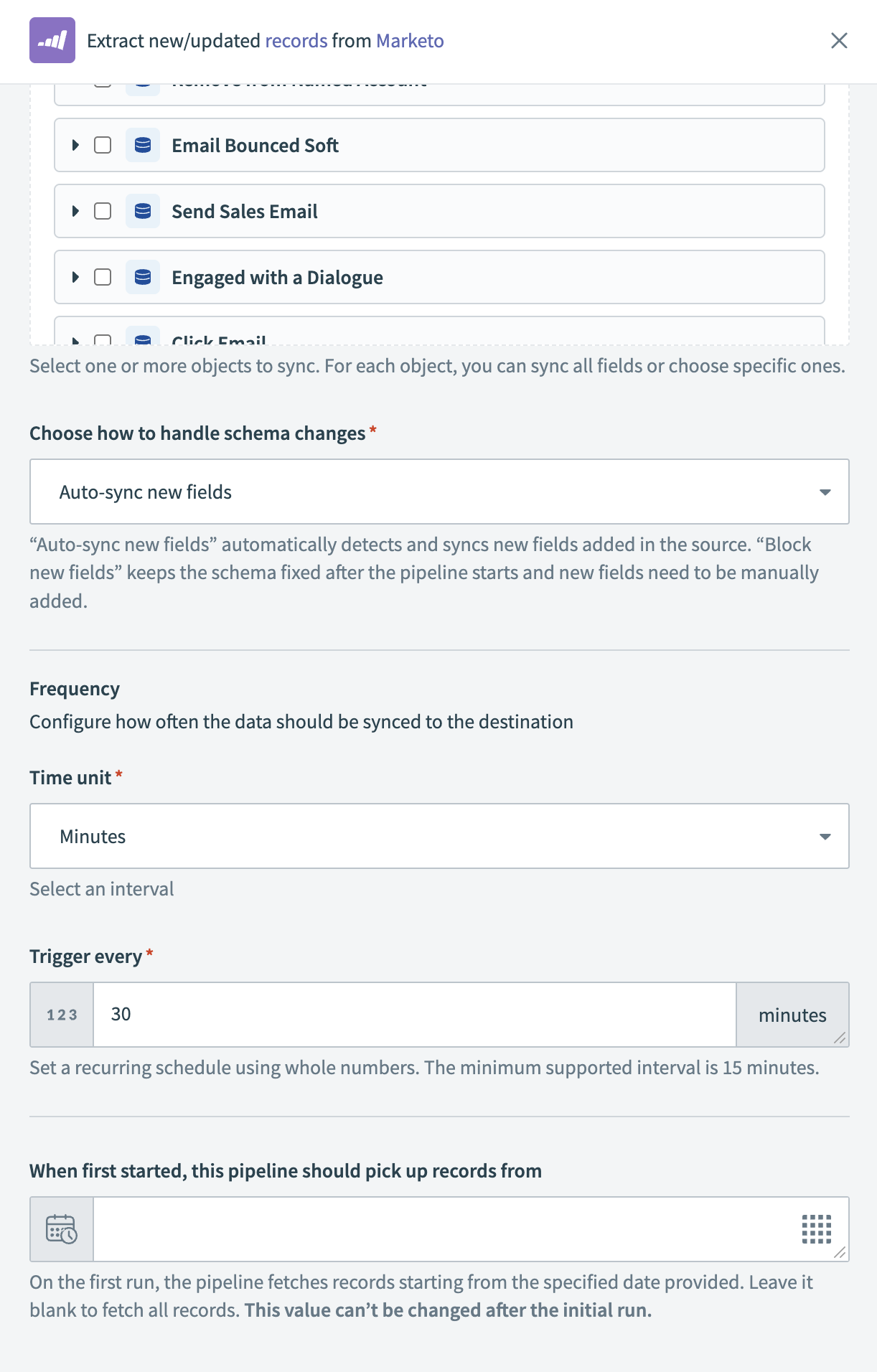Click the Marketo logo in the header
This screenshot has width=877, height=1372.
(x=52, y=41)
